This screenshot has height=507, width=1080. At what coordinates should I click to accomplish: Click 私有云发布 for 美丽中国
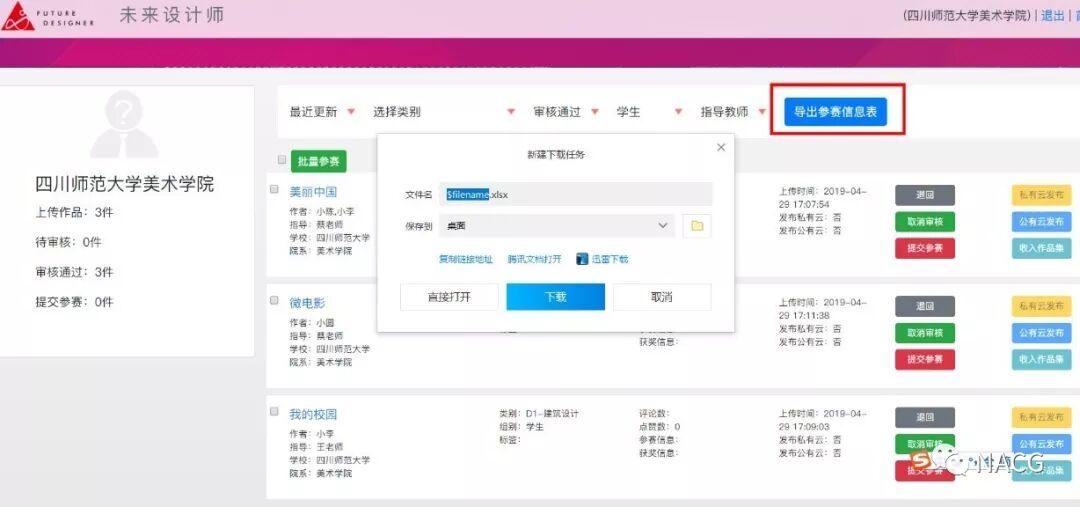pyautogui.click(x=1041, y=196)
